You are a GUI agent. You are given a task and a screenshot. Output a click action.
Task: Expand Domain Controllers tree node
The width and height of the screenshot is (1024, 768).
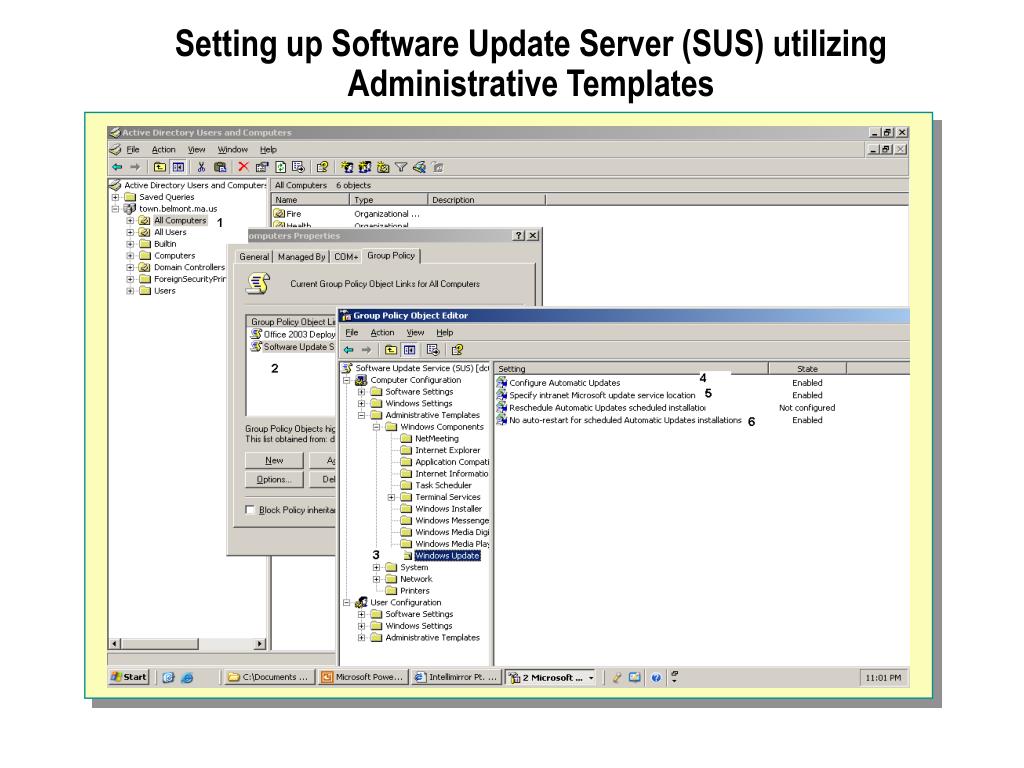pyautogui.click(x=130, y=268)
